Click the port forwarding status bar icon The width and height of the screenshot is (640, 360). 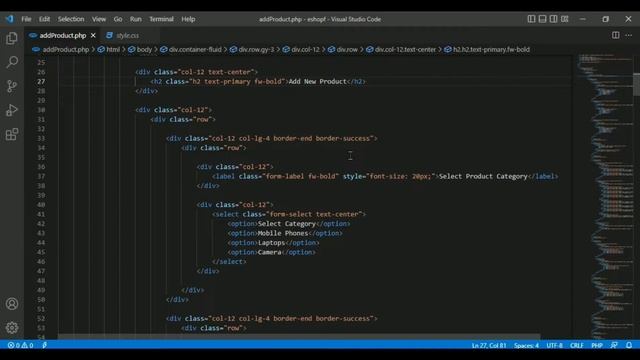pos(44,345)
